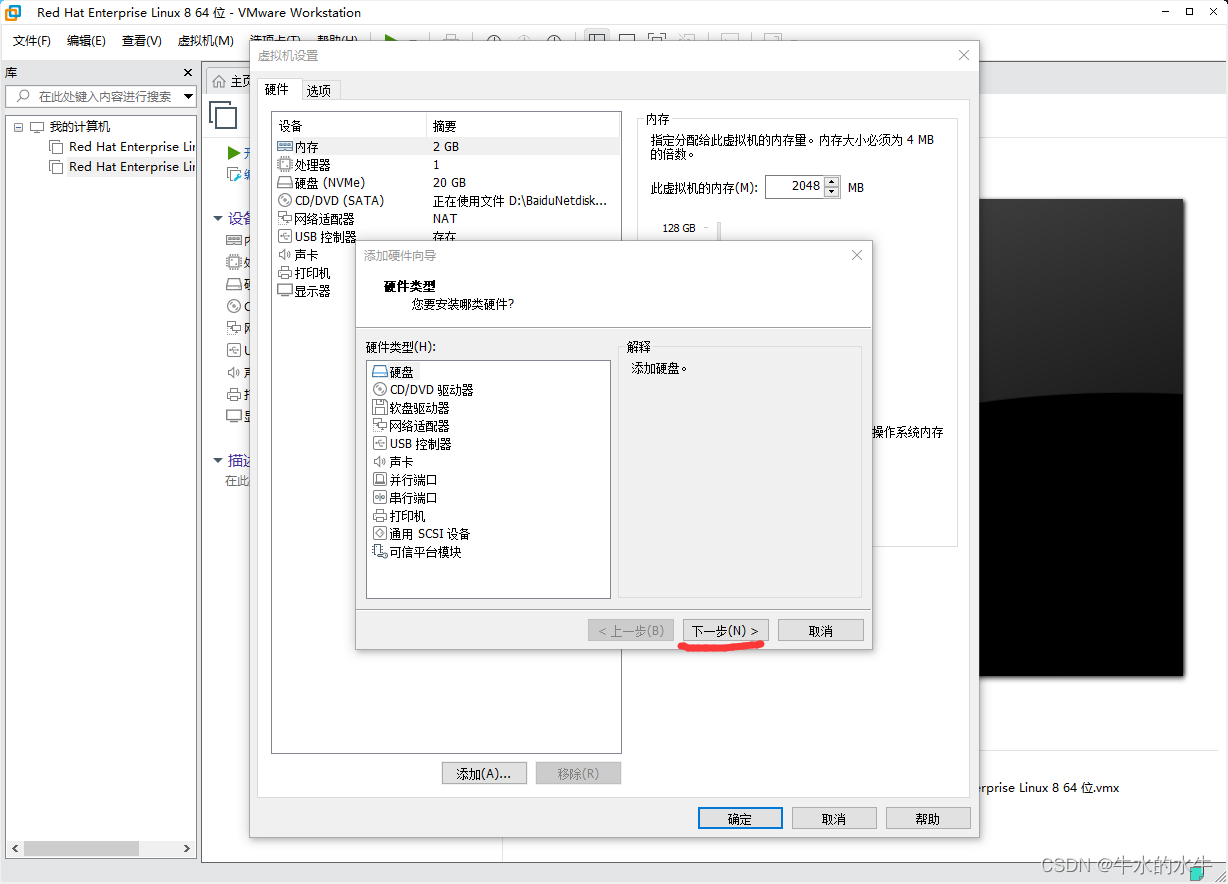Select second Red Hat Enterprise Linux VM
This screenshot has width=1228, height=884.
pos(121,167)
